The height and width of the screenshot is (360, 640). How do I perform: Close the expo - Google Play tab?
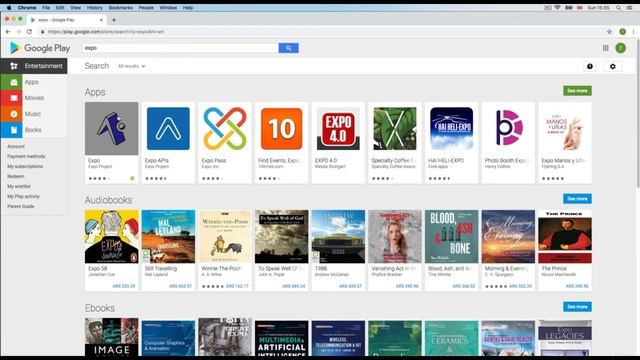click(101, 20)
